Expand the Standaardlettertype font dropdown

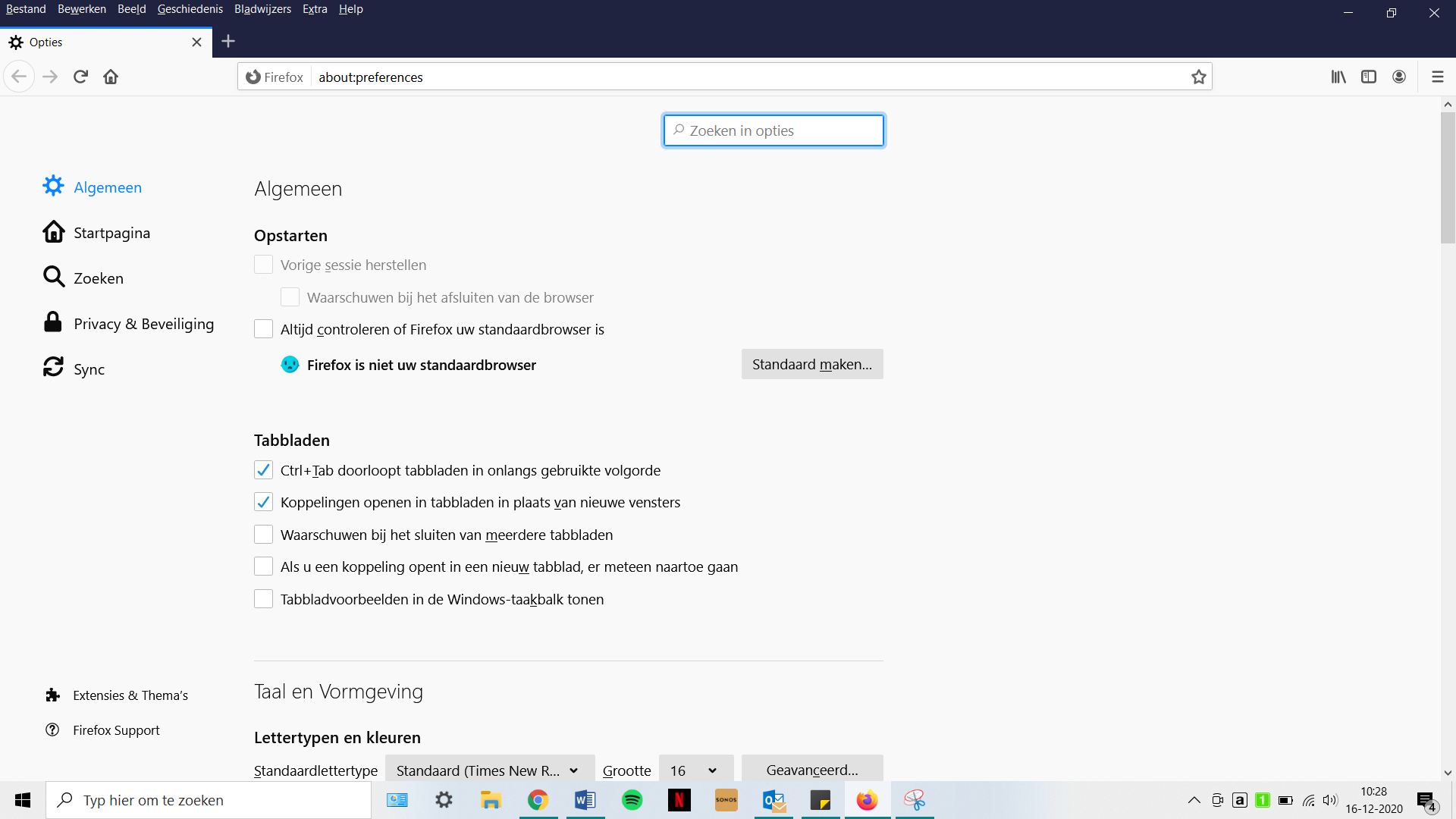tap(489, 770)
